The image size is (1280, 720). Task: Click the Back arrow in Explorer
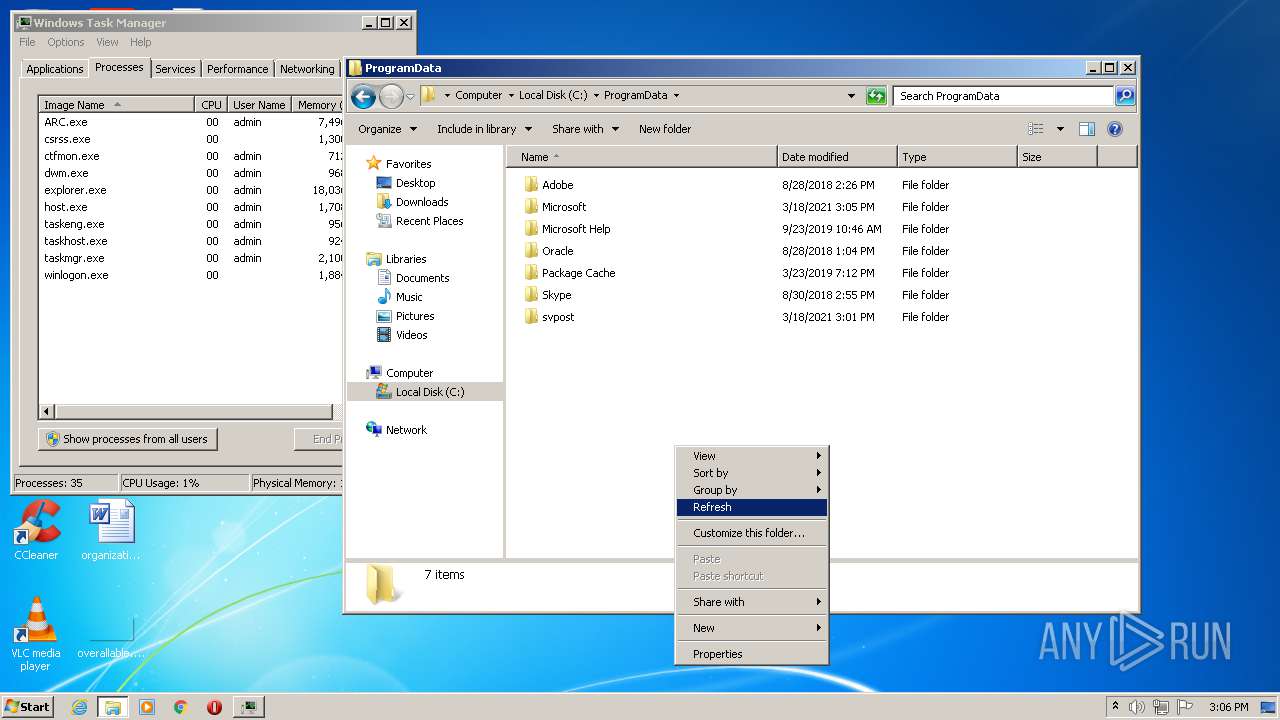363,96
